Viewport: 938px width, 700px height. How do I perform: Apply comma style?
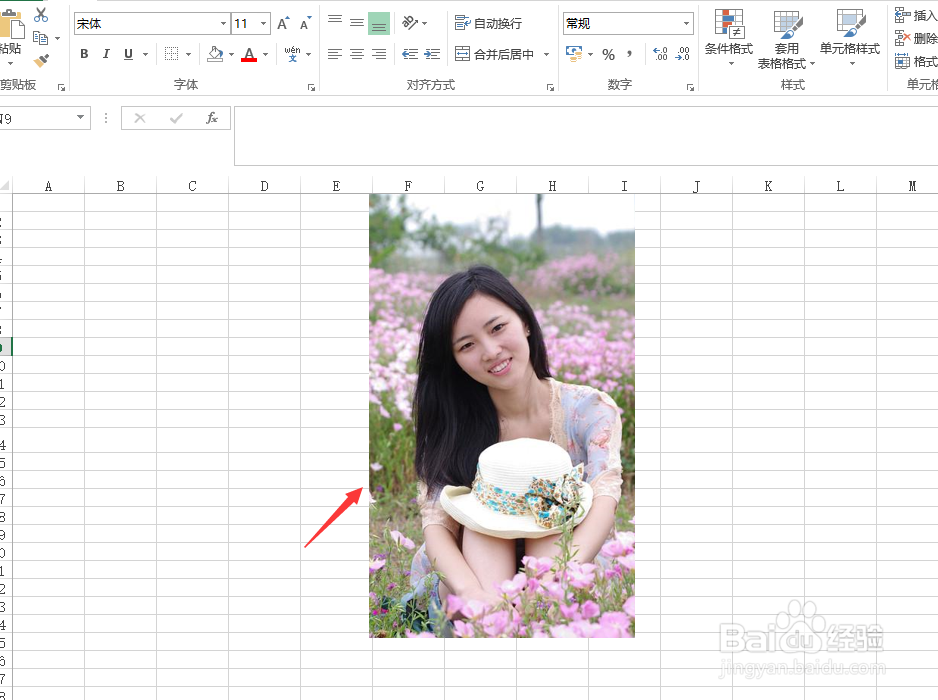click(x=629, y=54)
